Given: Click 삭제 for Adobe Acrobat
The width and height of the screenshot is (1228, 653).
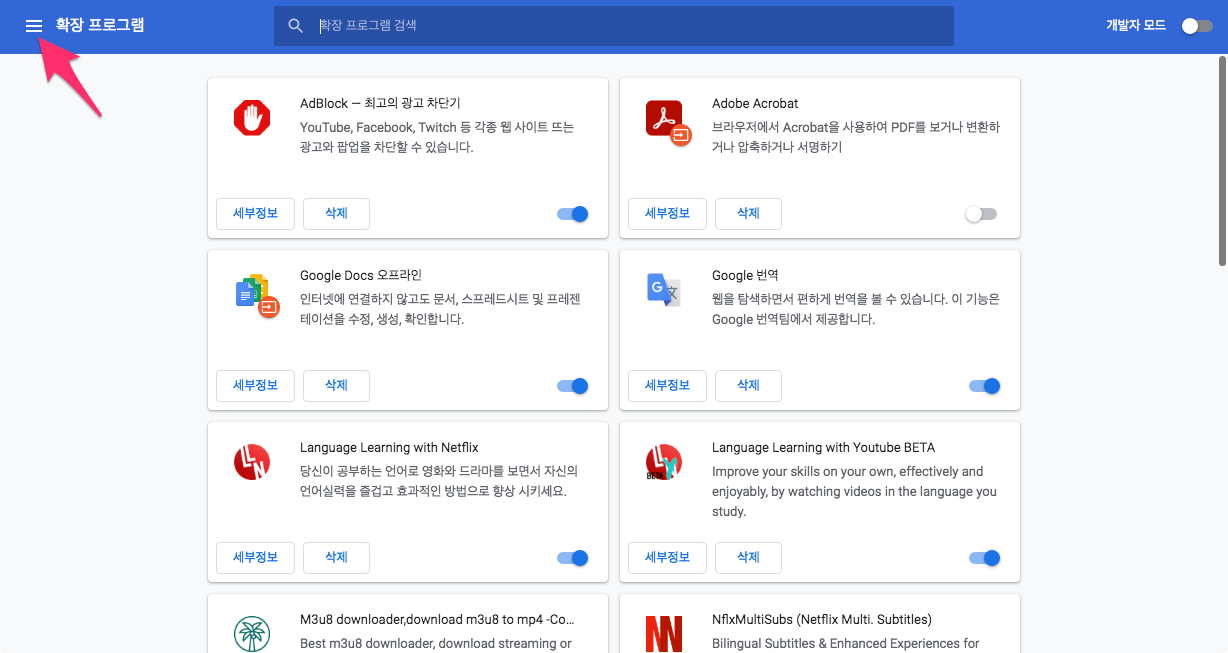Looking at the screenshot, I should tap(748, 214).
